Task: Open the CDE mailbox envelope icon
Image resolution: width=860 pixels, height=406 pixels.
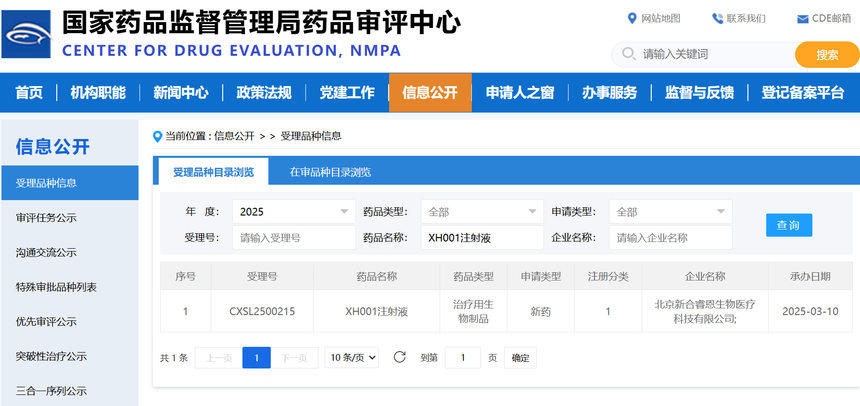Action: 802,18
